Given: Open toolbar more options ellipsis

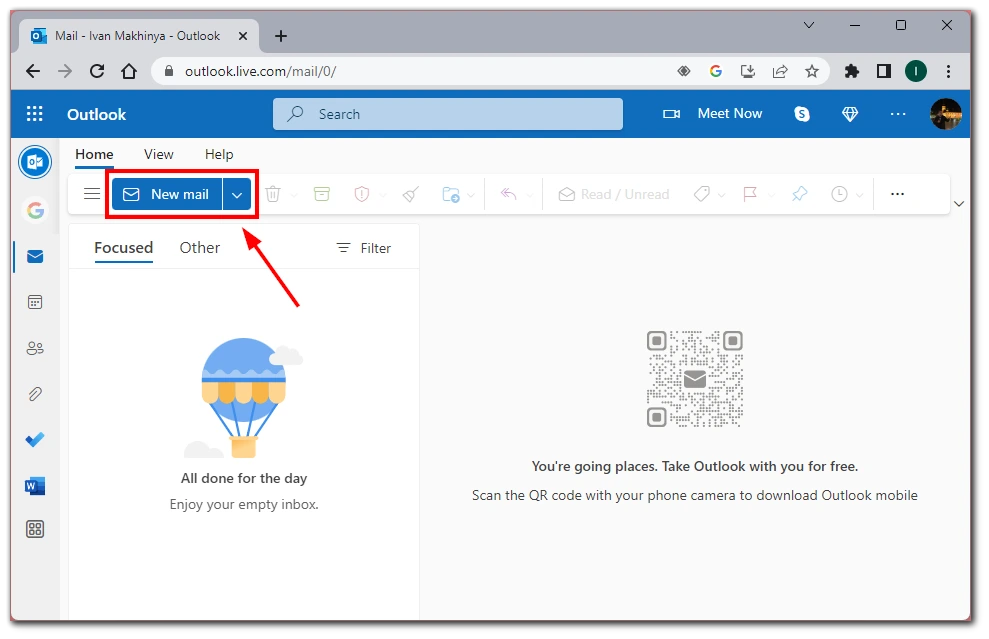Looking at the screenshot, I should pos(898,194).
